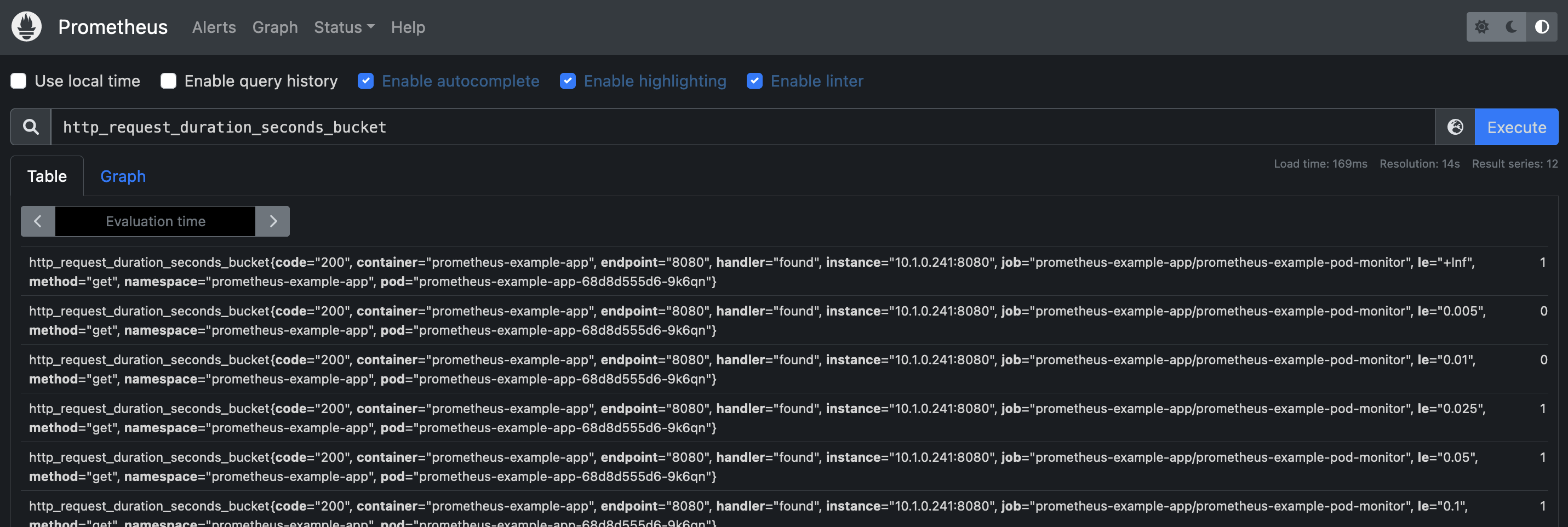The image size is (1568, 527).
Task: Click the Prometheus brand title
Action: click(113, 27)
